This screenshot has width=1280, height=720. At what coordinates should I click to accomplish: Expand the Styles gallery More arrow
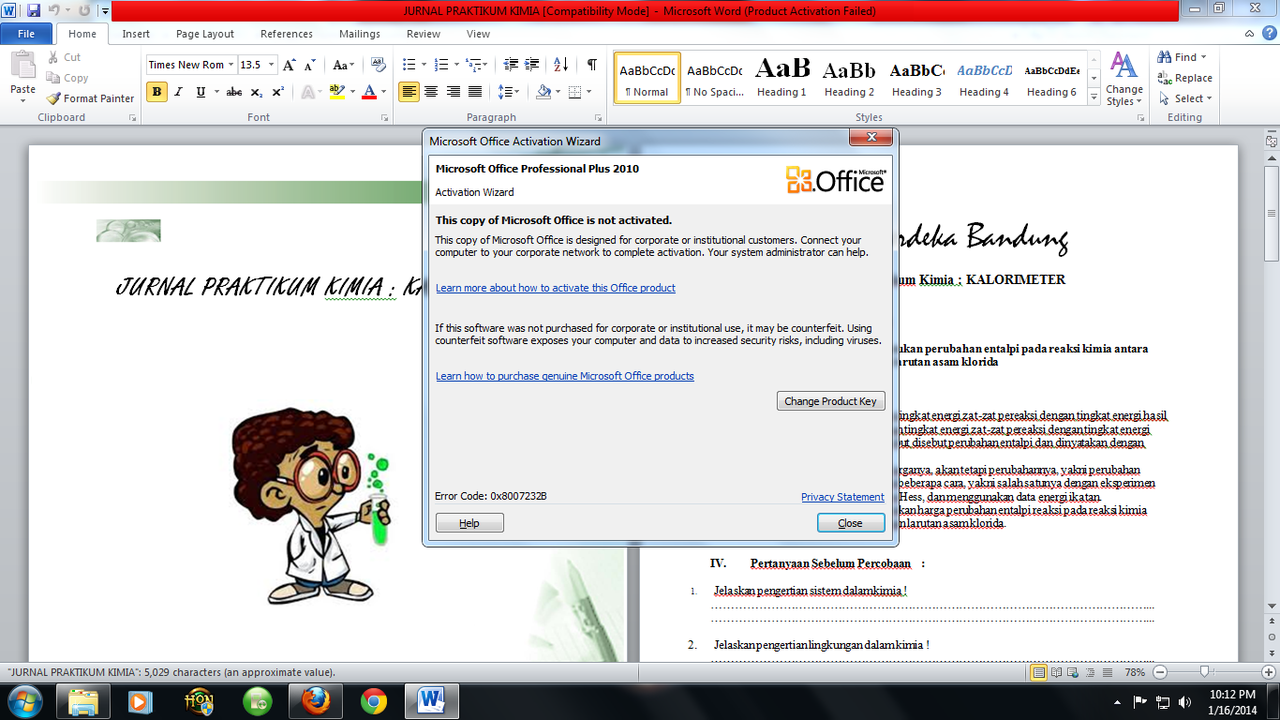[1094, 95]
